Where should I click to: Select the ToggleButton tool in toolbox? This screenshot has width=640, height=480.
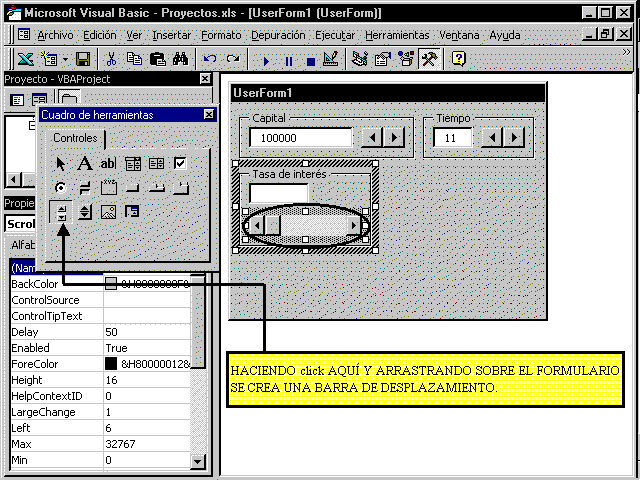pyautogui.click(x=84, y=188)
